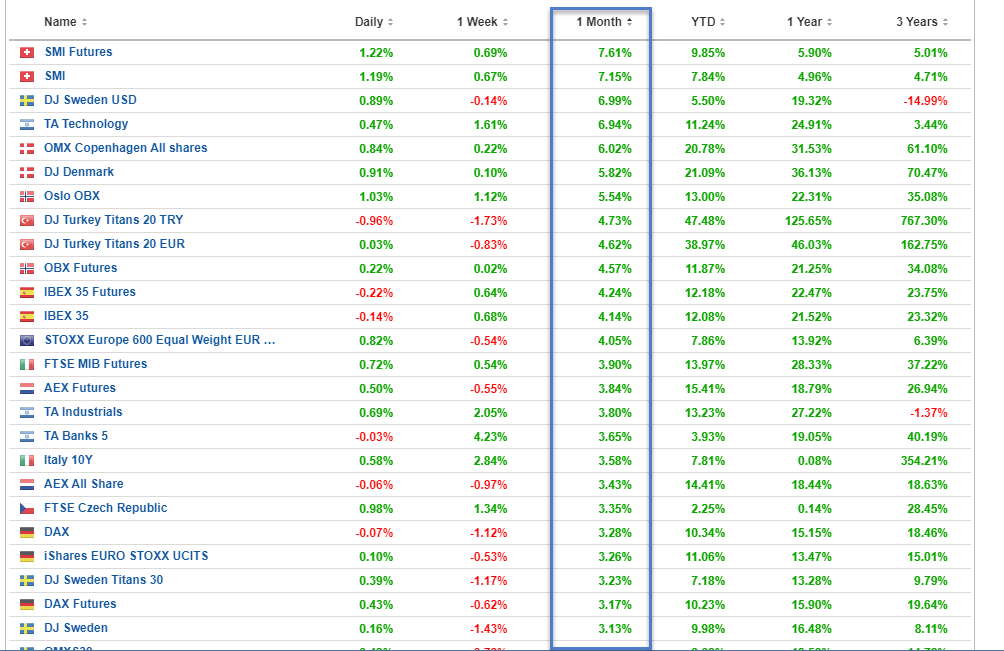Screen dimensions: 1004x651
Task: Open the OBX Futures link
Action: (81, 268)
